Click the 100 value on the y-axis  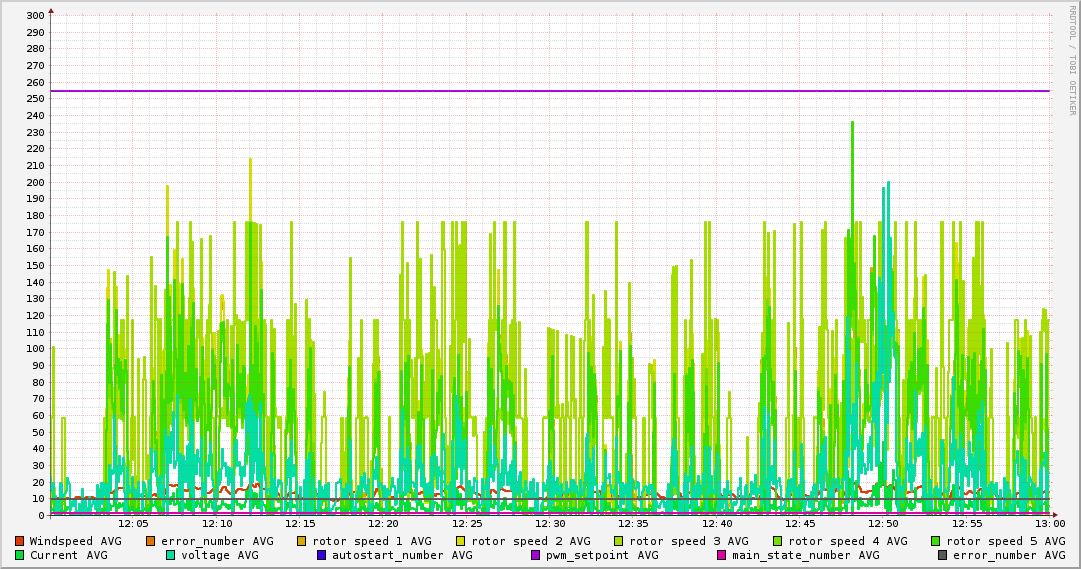coord(34,349)
